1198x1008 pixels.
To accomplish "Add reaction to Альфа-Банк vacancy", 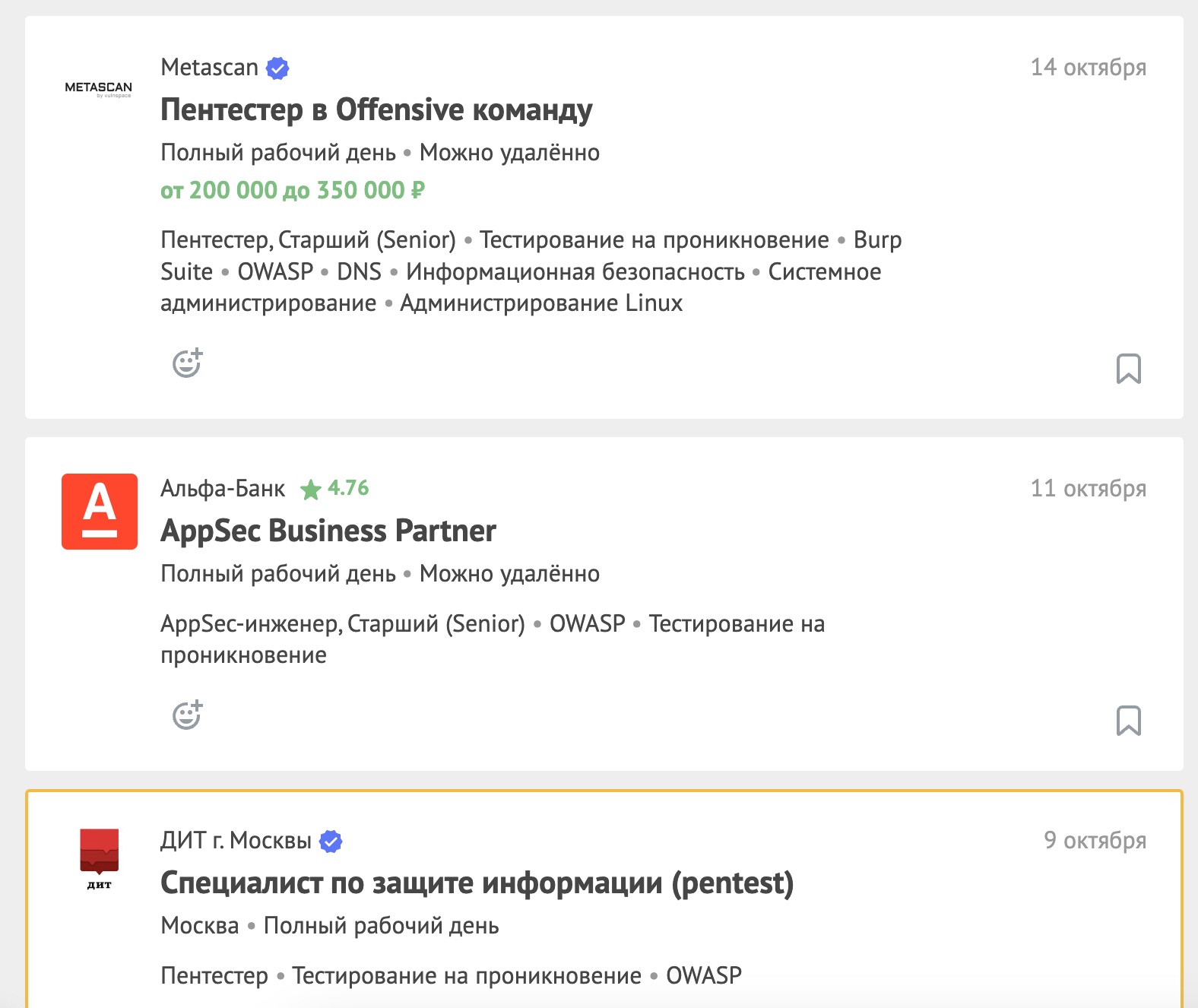I will click(x=187, y=715).
